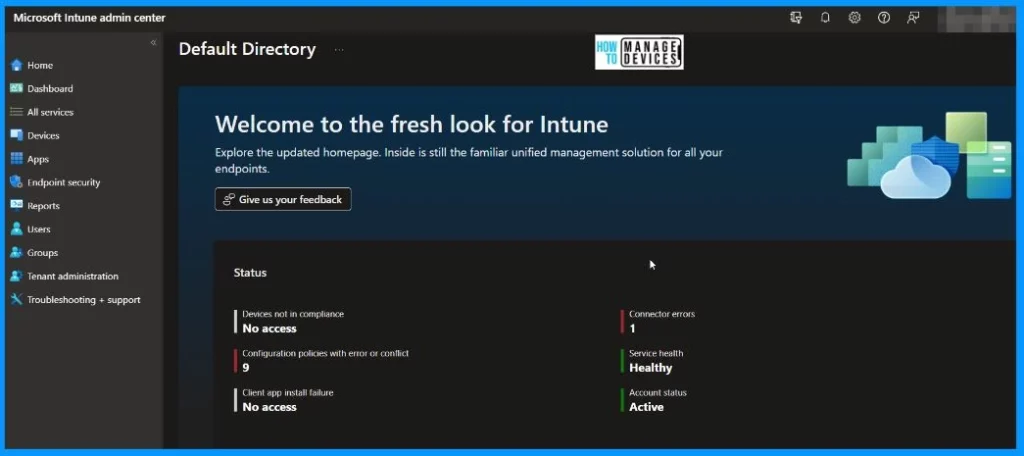Navigate to Devices
Screen dimensions: 1024x456
point(43,135)
